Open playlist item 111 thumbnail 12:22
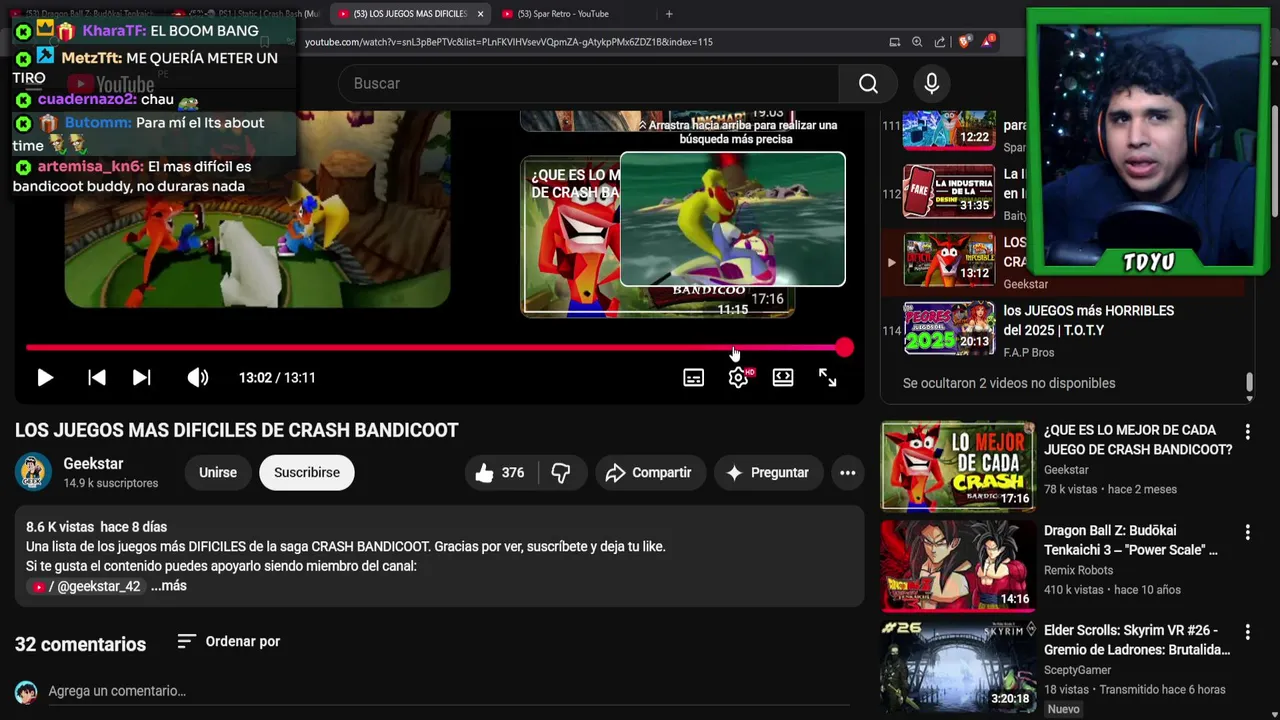 (x=949, y=128)
